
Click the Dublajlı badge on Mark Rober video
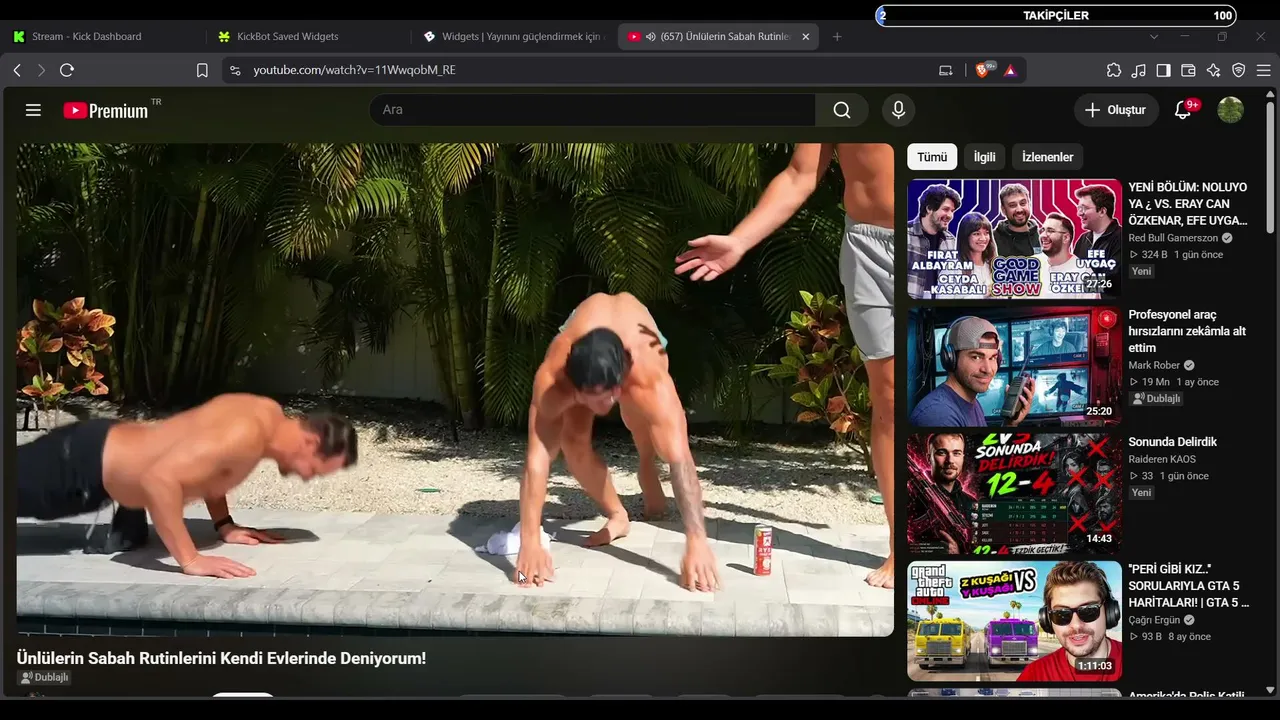1156,398
